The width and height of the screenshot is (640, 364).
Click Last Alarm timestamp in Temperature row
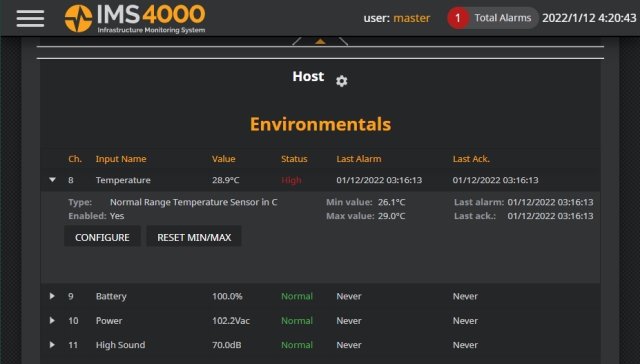coord(379,180)
